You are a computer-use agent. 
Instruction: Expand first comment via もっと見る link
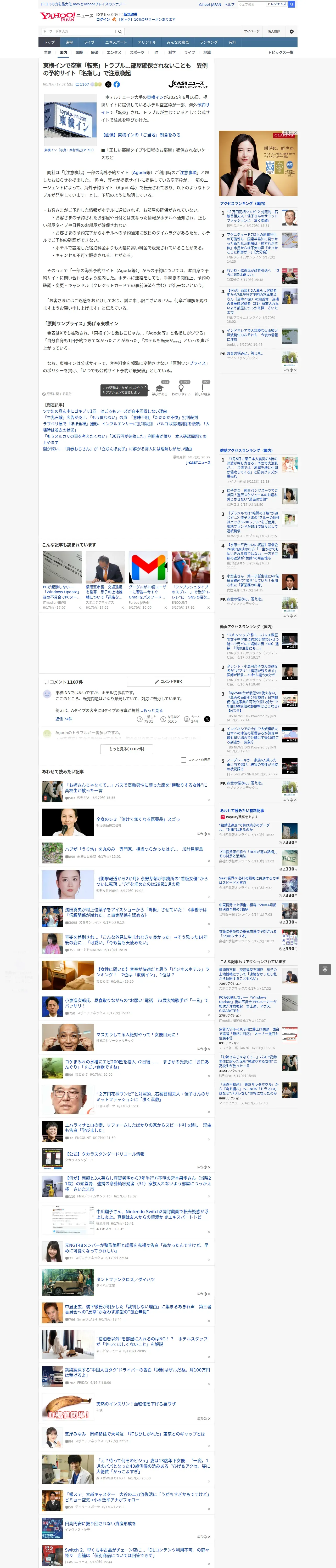[x=153, y=710]
